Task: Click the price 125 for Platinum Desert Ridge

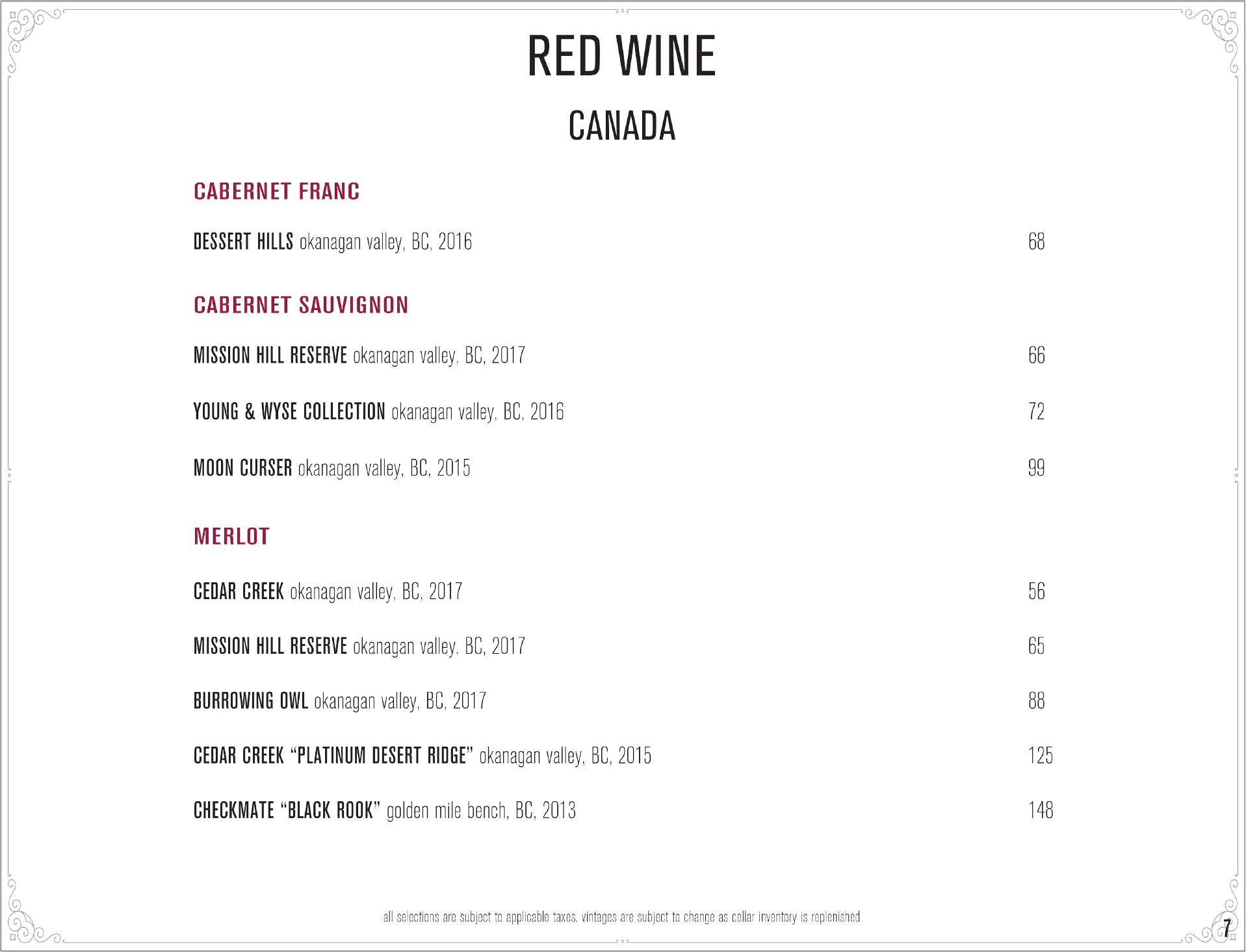Action: [1041, 756]
